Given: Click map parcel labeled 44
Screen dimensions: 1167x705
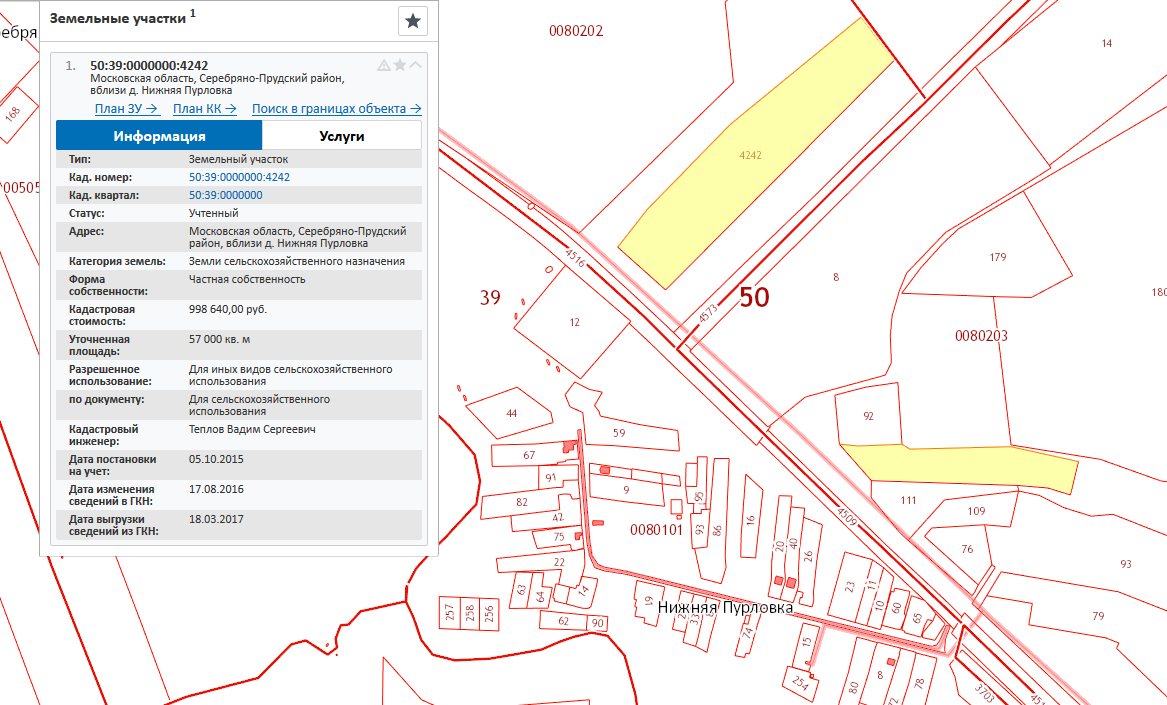Looking at the screenshot, I should click(x=511, y=413).
